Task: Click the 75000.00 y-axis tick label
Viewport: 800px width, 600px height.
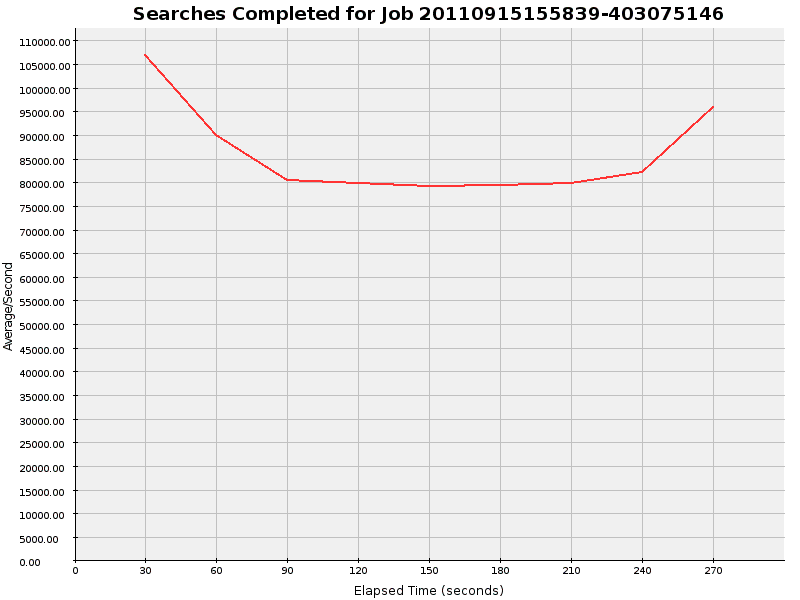Action: click(44, 208)
